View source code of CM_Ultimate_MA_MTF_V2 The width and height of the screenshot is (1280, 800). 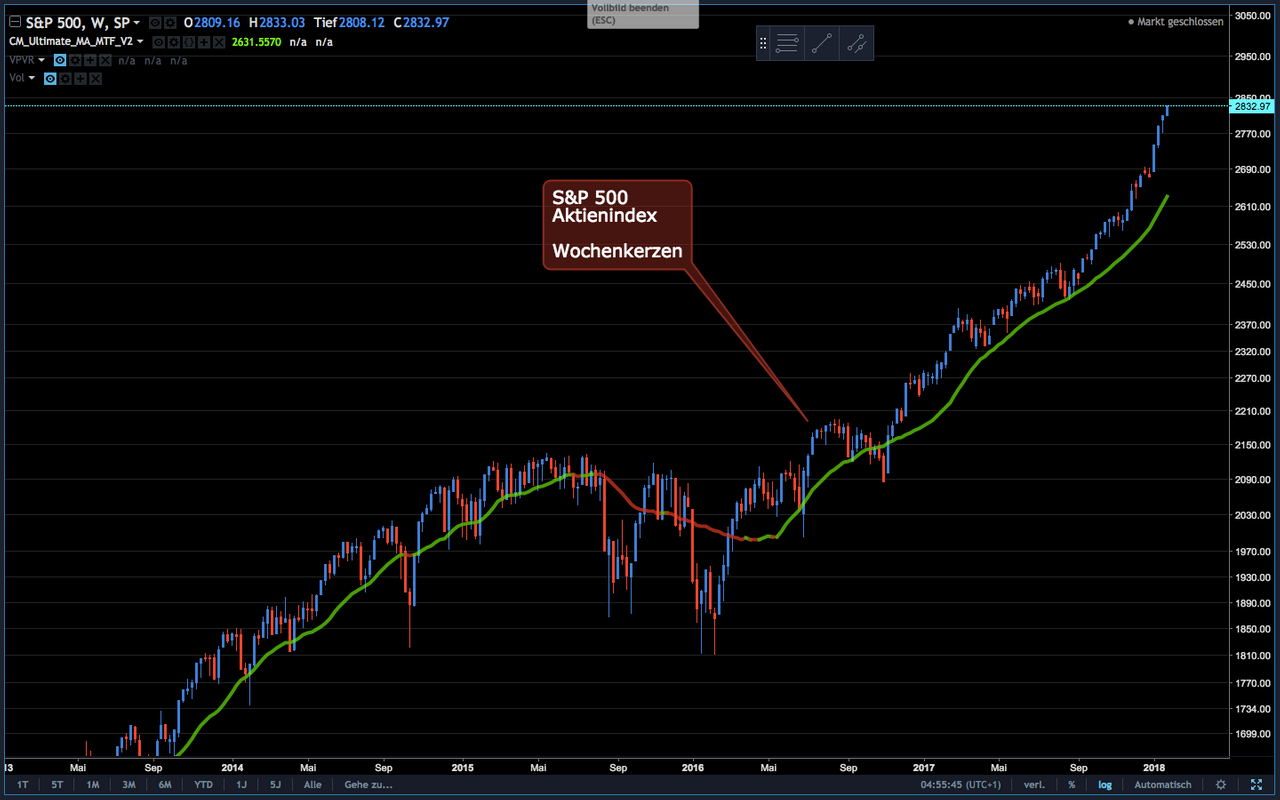[x=189, y=42]
